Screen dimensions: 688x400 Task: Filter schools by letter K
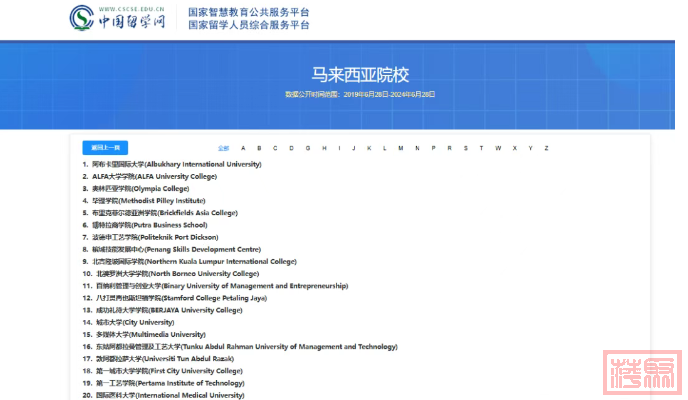tap(369, 148)
